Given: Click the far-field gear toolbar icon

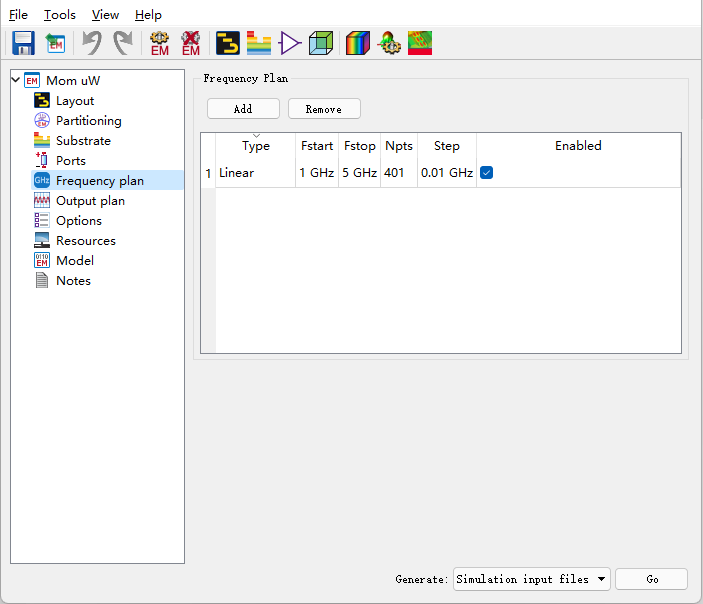Looking at the screenshot, I should tap(389, 43).
